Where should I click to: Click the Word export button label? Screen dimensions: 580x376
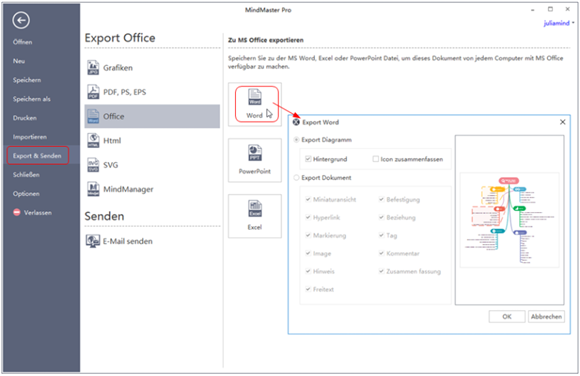[254, 115]
